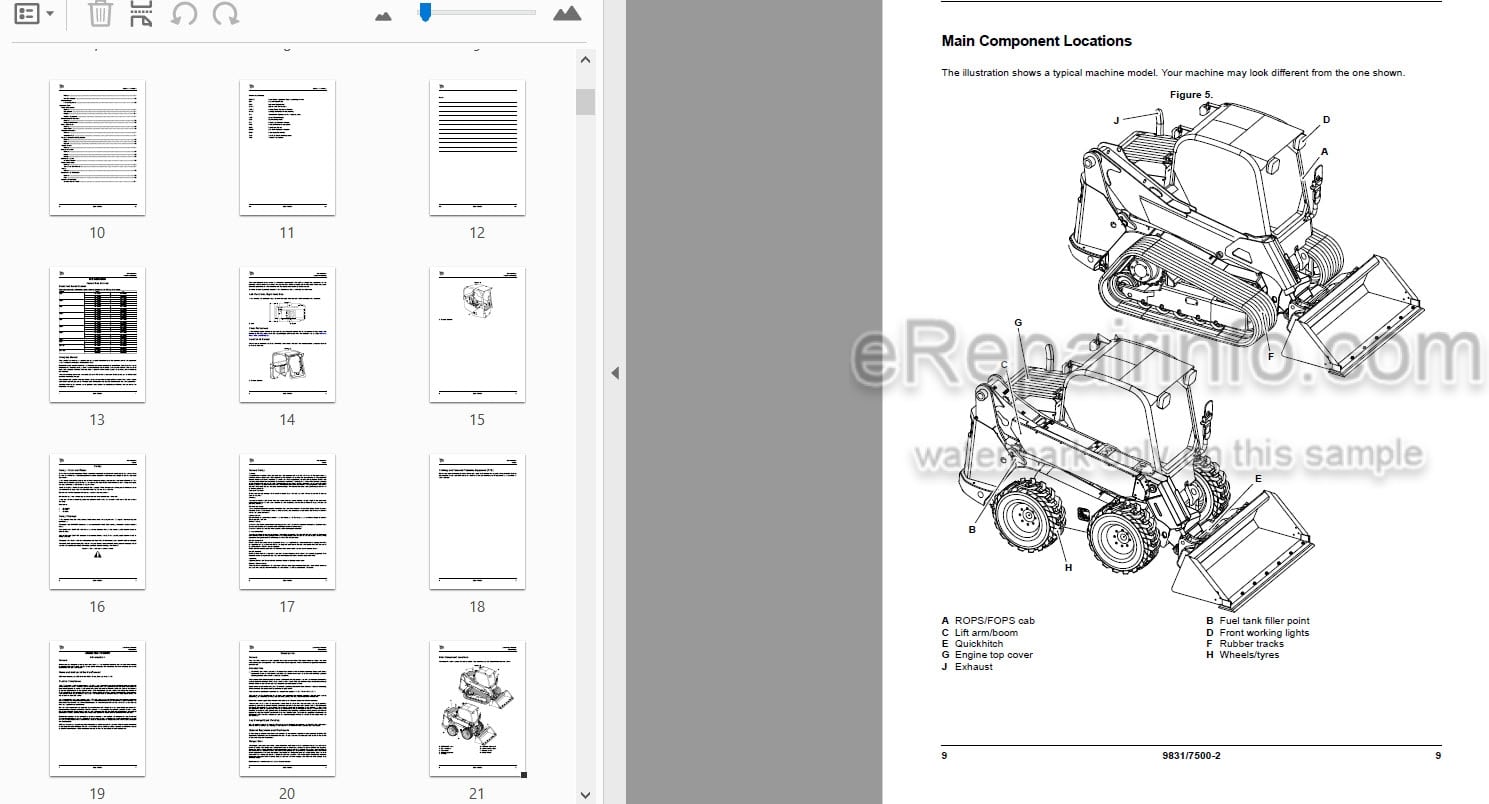Click legend entry 'Lift arm/boom'

(986, 633)
